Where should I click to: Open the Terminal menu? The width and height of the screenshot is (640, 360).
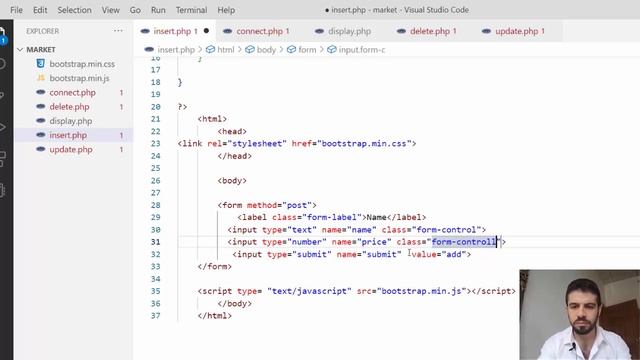coord(191,10)
